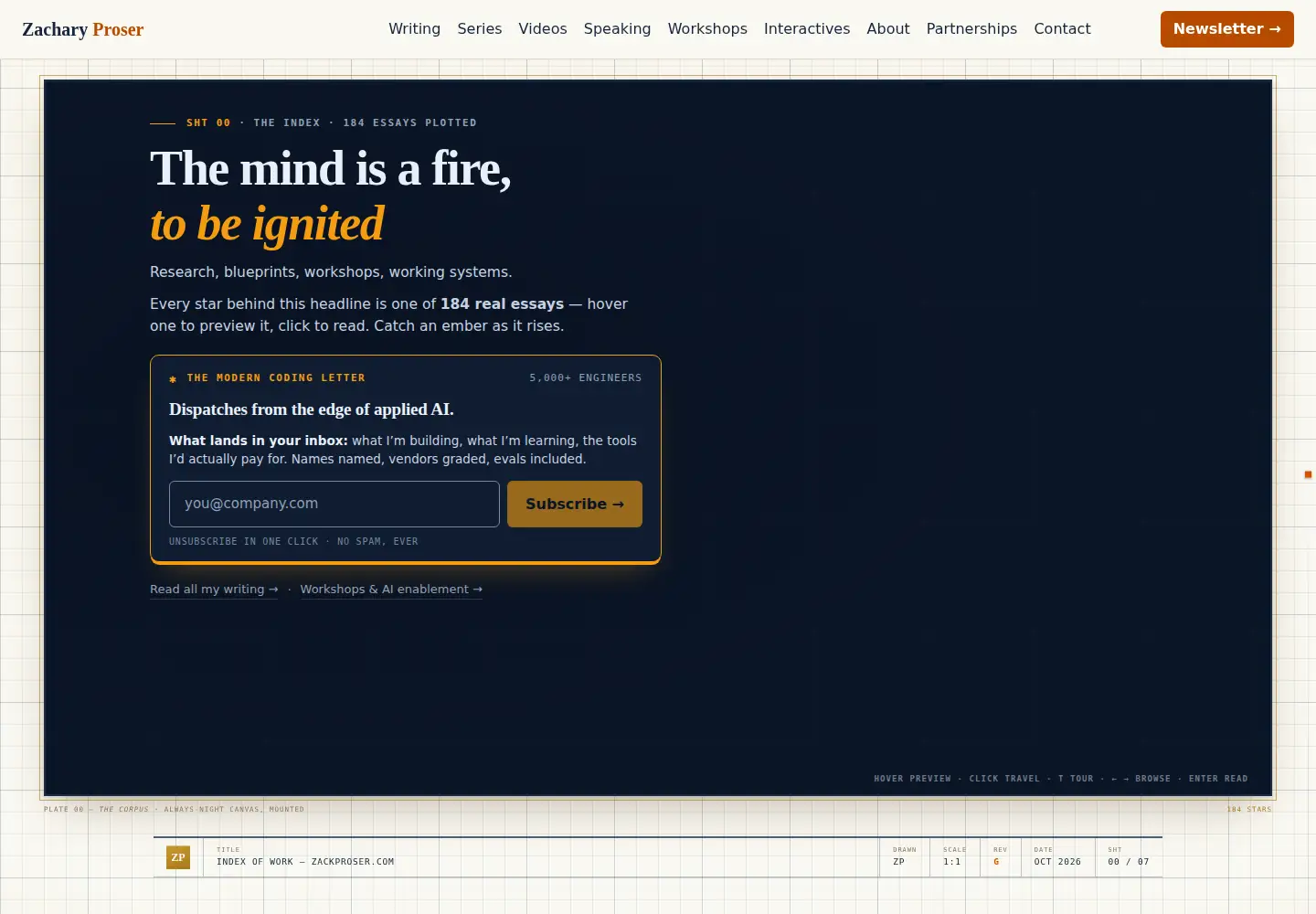Open the Videos page
Image resolution: width=1316 pixels, height=914 pixels.
point(543,29)
